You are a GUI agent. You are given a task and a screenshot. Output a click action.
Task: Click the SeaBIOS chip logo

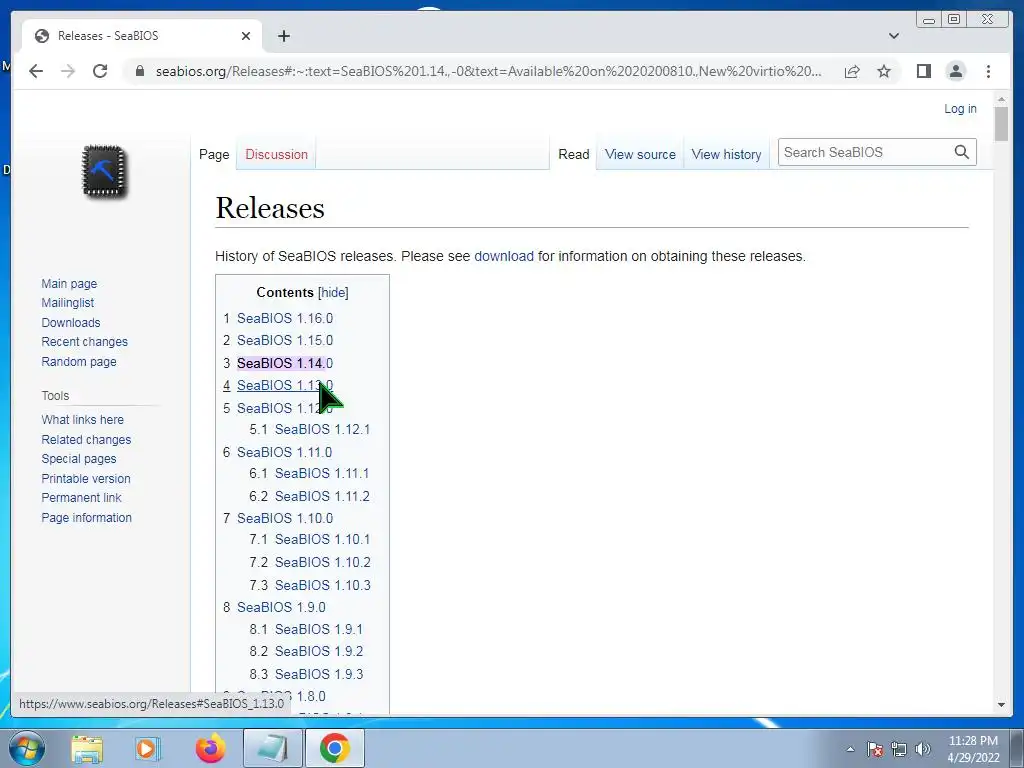click(104, 171)
